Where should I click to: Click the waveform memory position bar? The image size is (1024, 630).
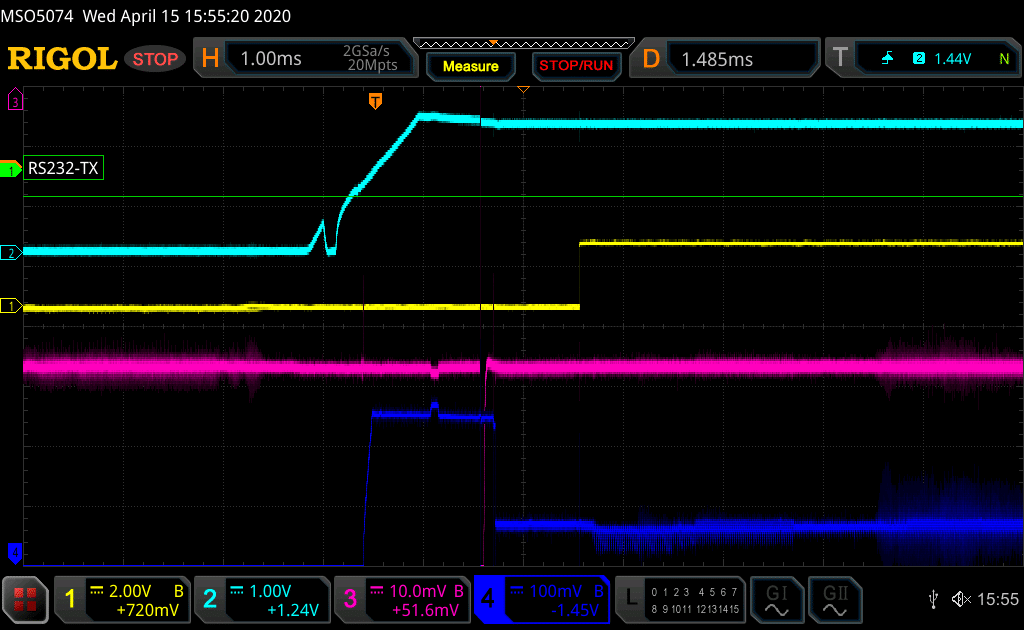point(523,43)
